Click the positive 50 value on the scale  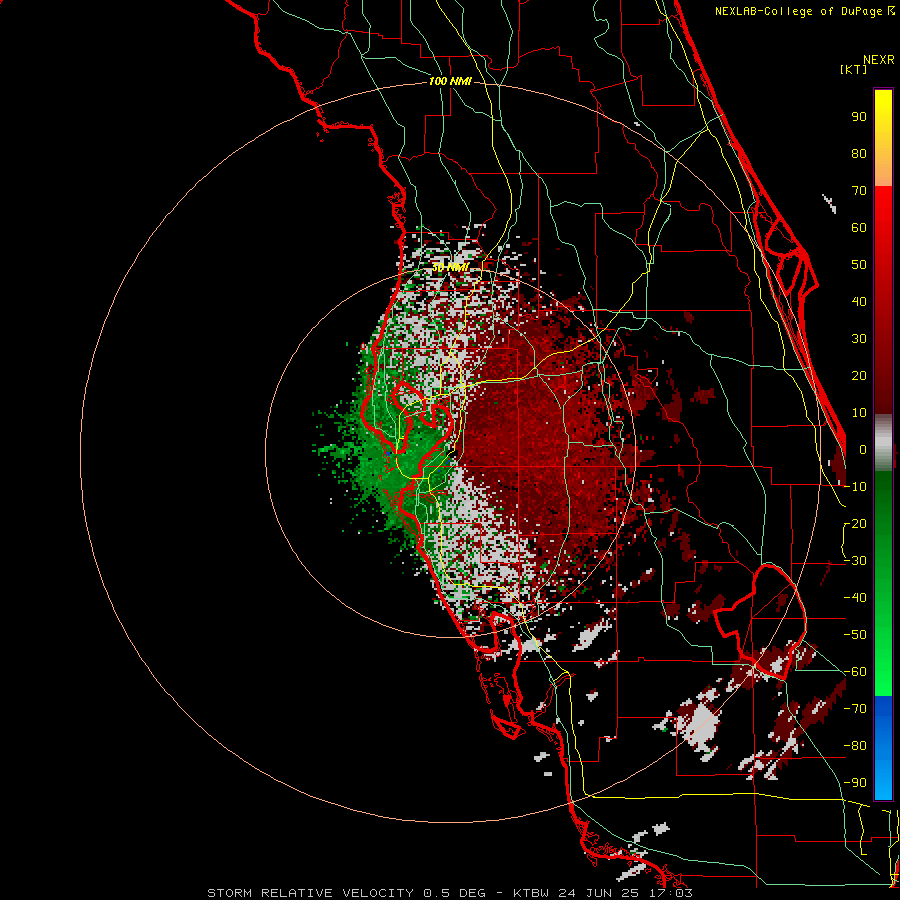tap(859, 265)
